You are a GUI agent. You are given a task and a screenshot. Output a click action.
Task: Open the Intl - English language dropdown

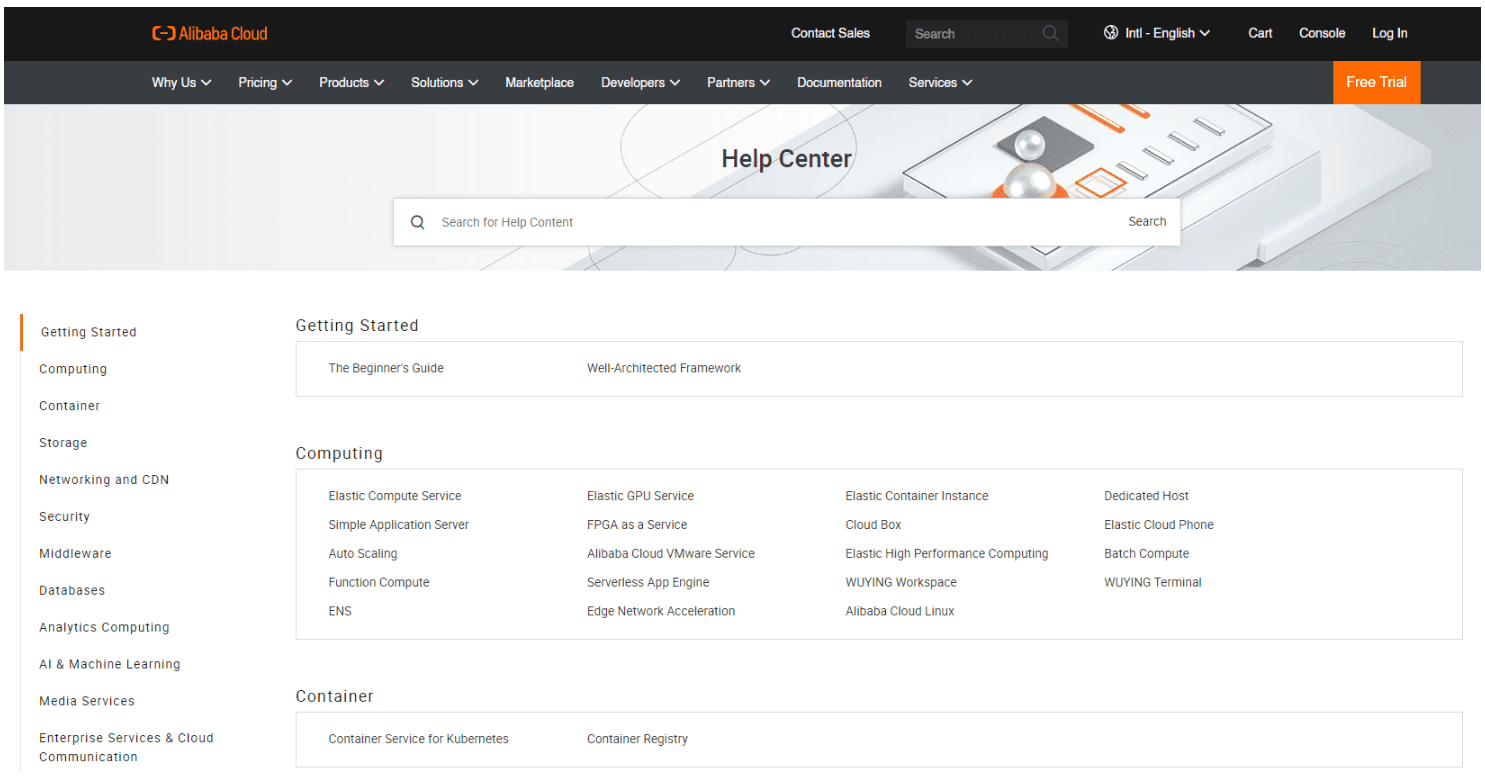click(1157, 33)
